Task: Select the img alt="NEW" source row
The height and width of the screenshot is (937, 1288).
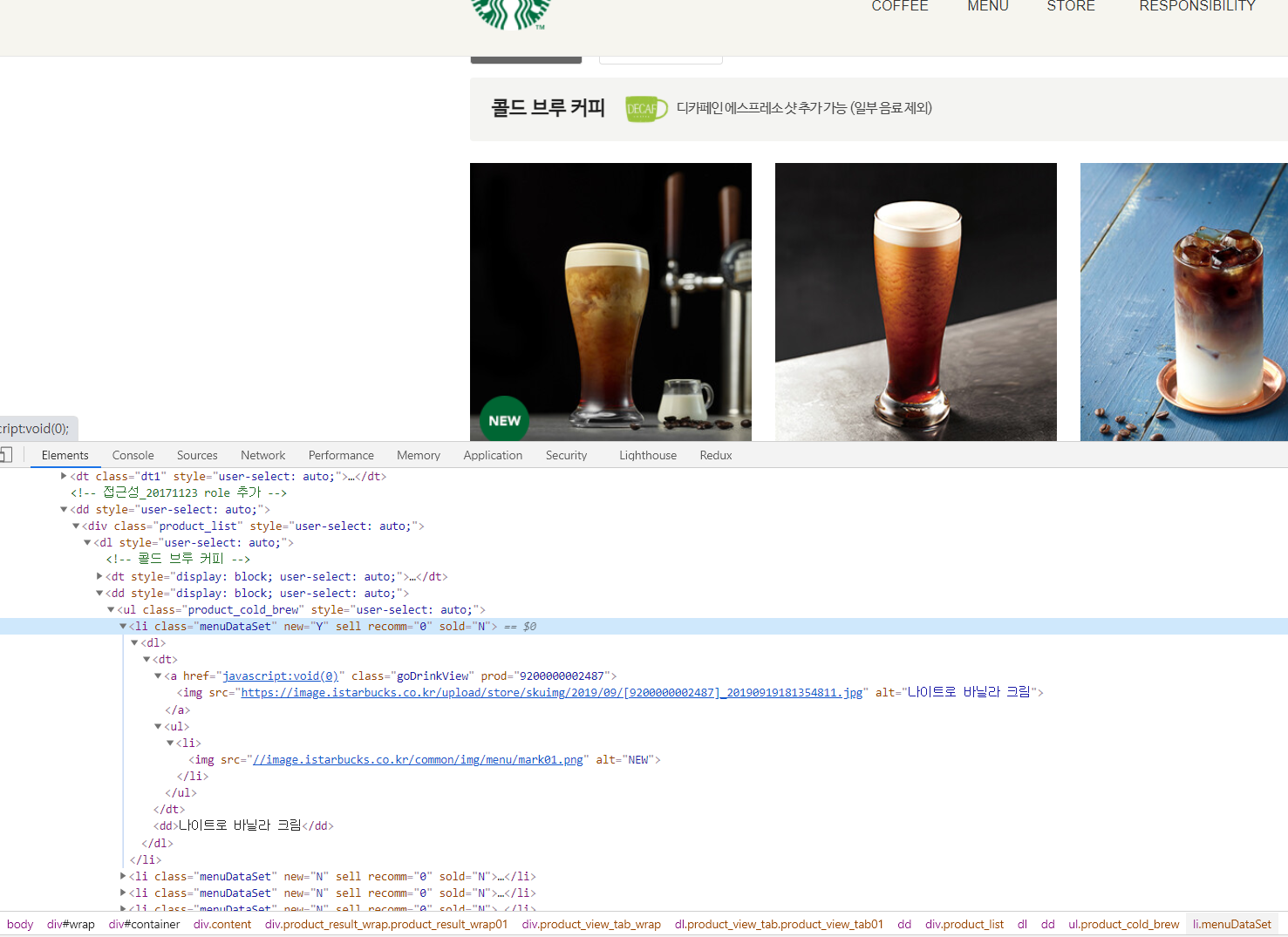Action: pos(425,760)
